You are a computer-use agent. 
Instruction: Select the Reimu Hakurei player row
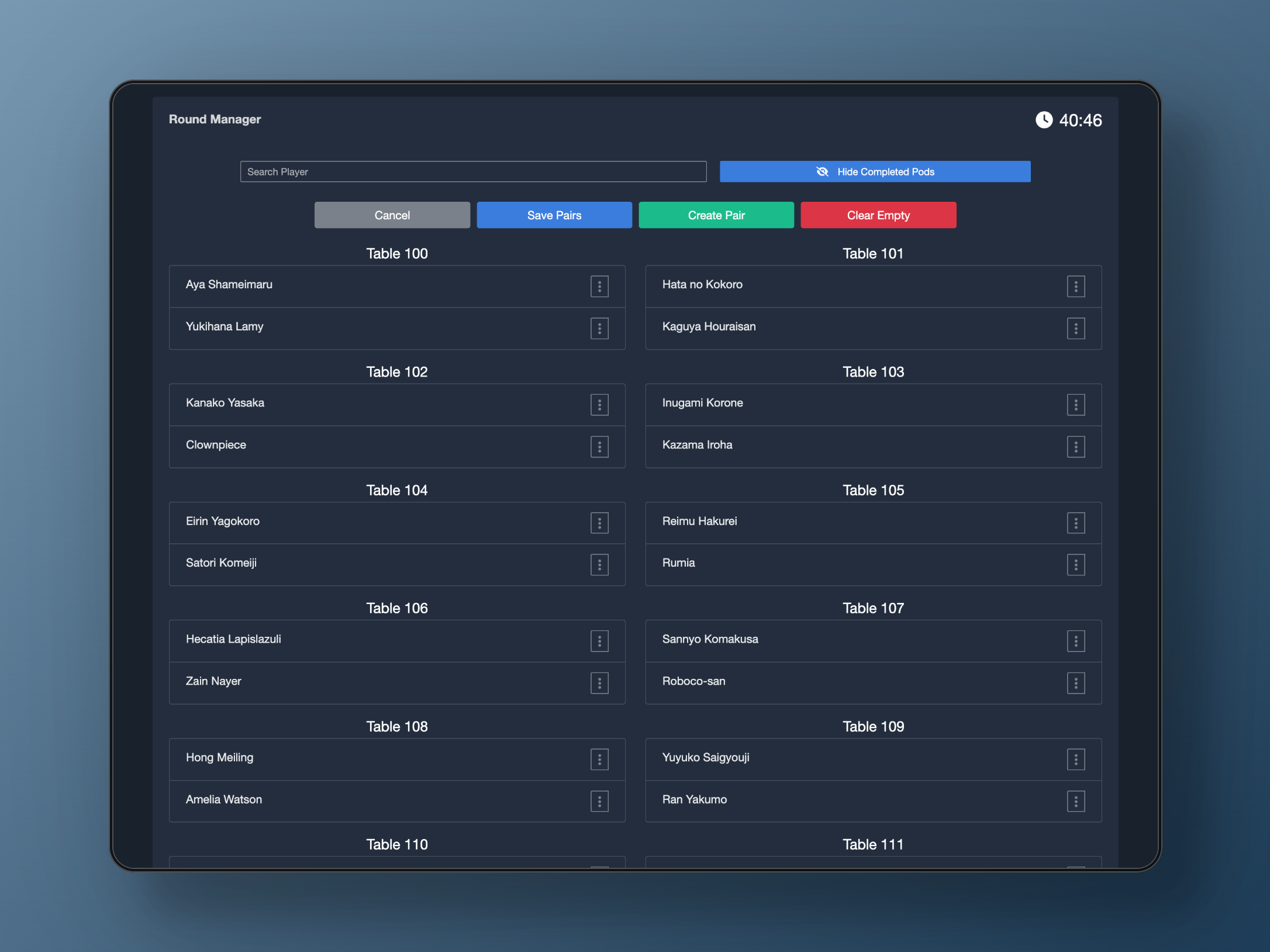pyautogui.click(x=699, y=521)
